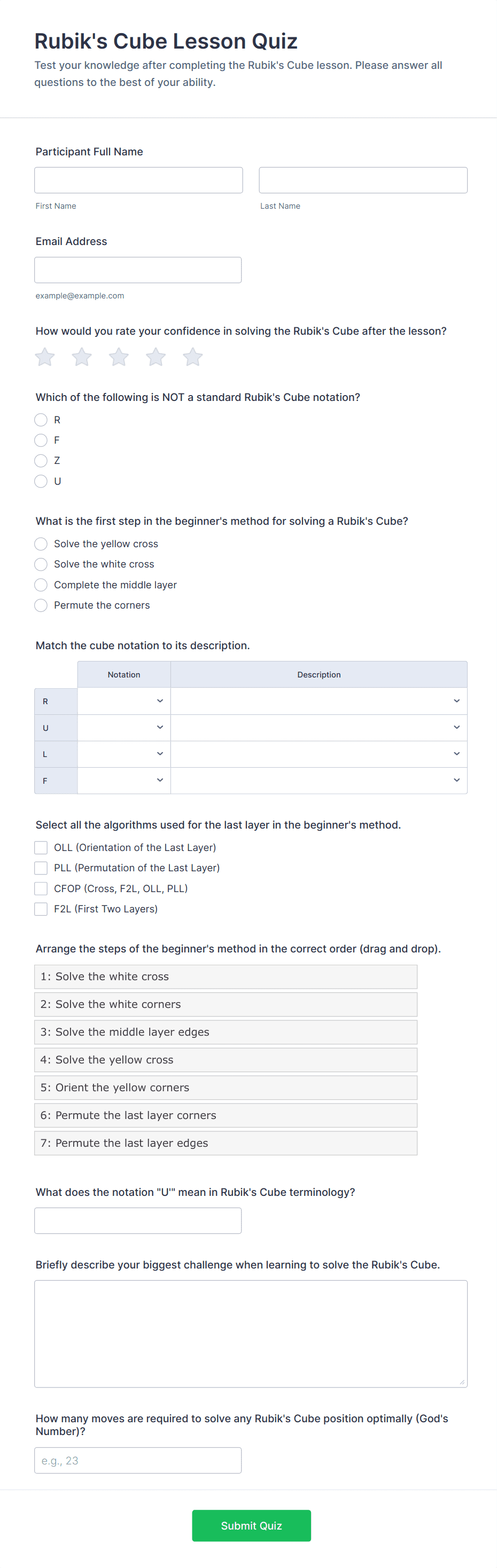Viewport: 497px width, 1568px height.
Task: Open the Notation dropdown for row F
Action: click(123, 781)
